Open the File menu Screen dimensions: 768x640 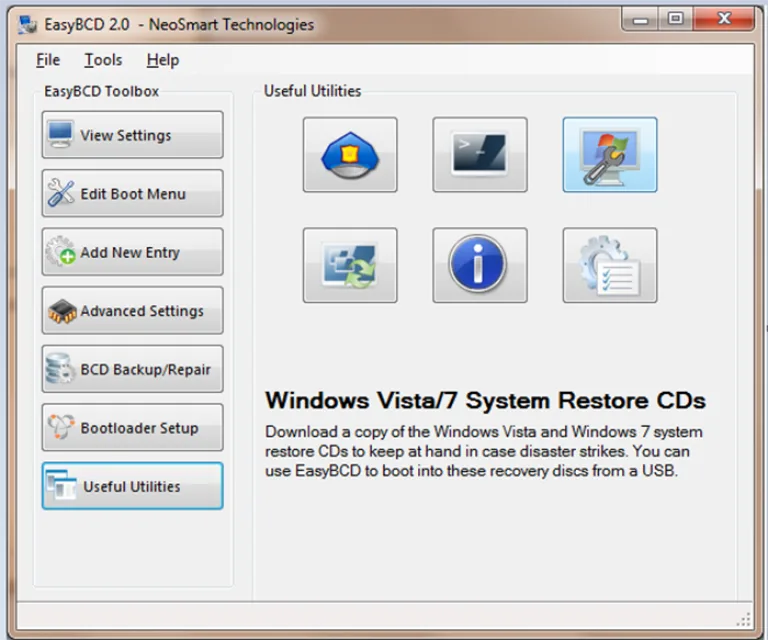point(48,60)
